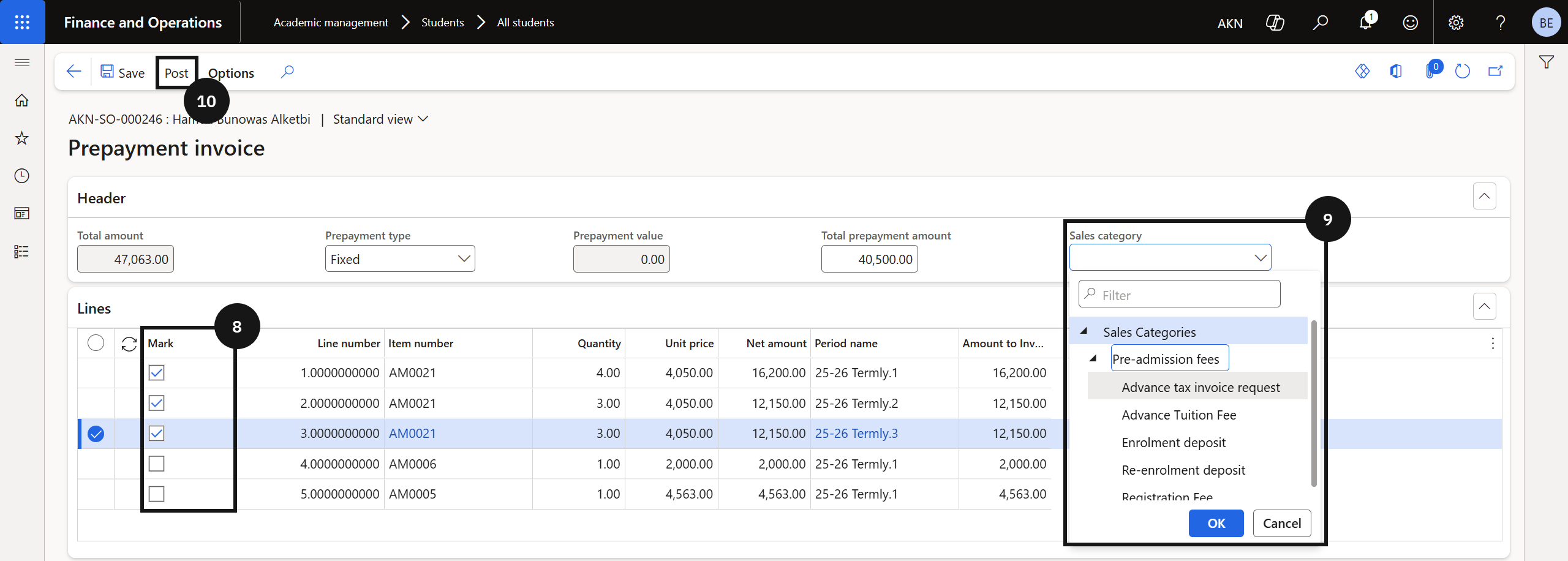This screenshot has width=1568, height=561.
Task: Deselect the row selector for line 3
Action: (96, 434)
